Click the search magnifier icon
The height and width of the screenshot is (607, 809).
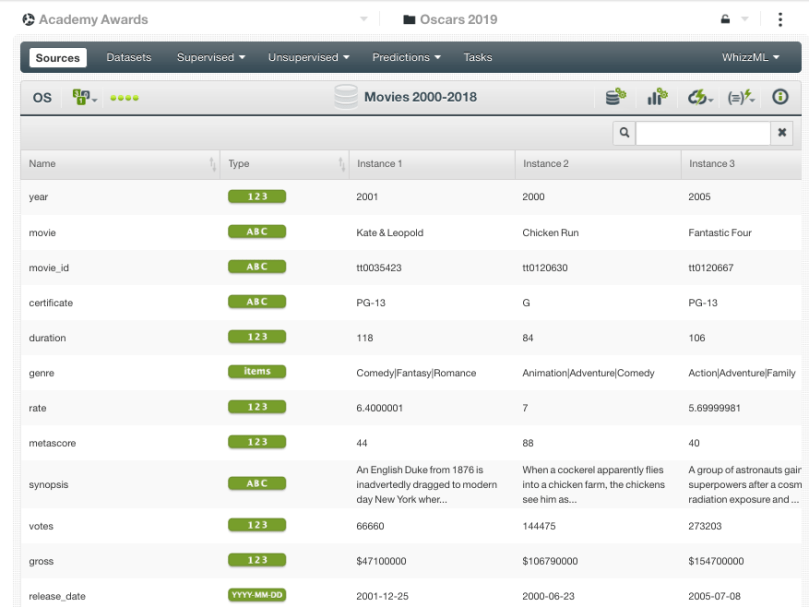(624, 132)
